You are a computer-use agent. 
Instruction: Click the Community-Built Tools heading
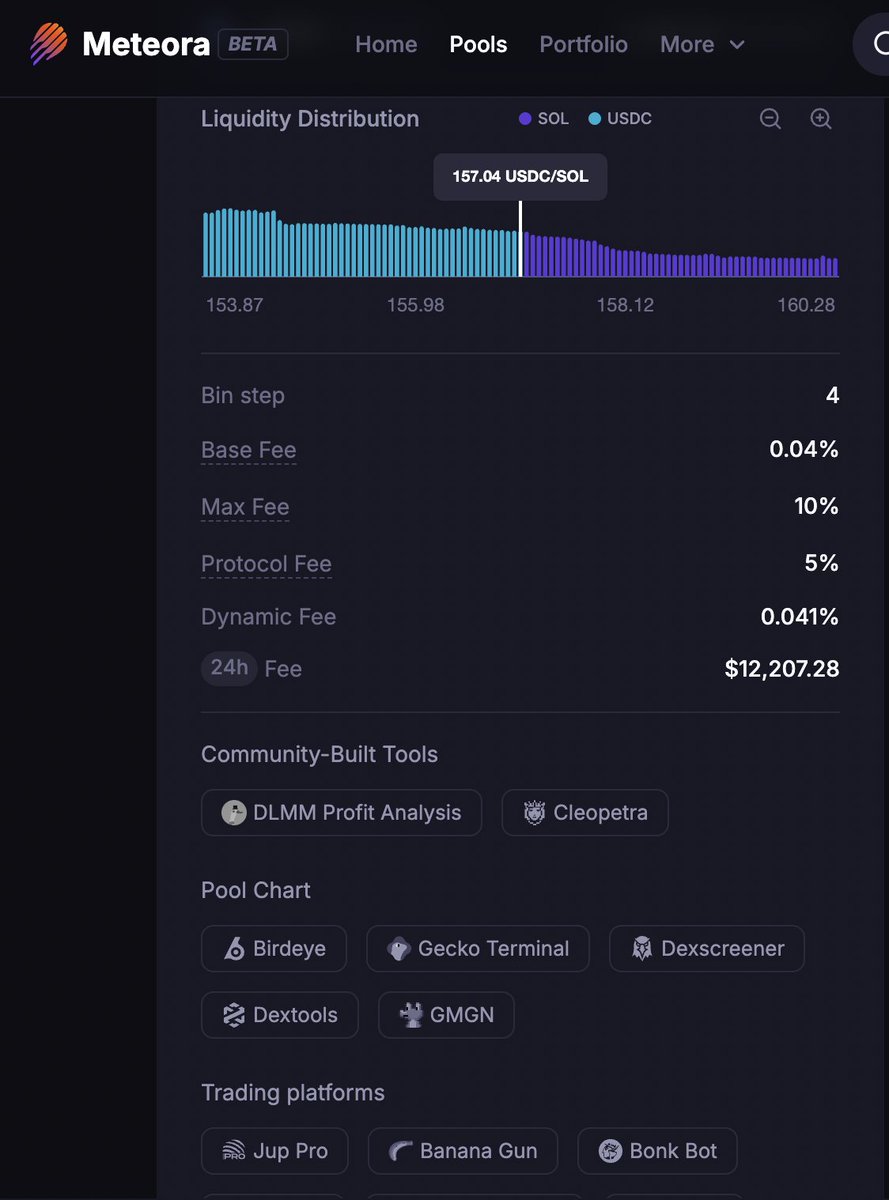point(320,754)
